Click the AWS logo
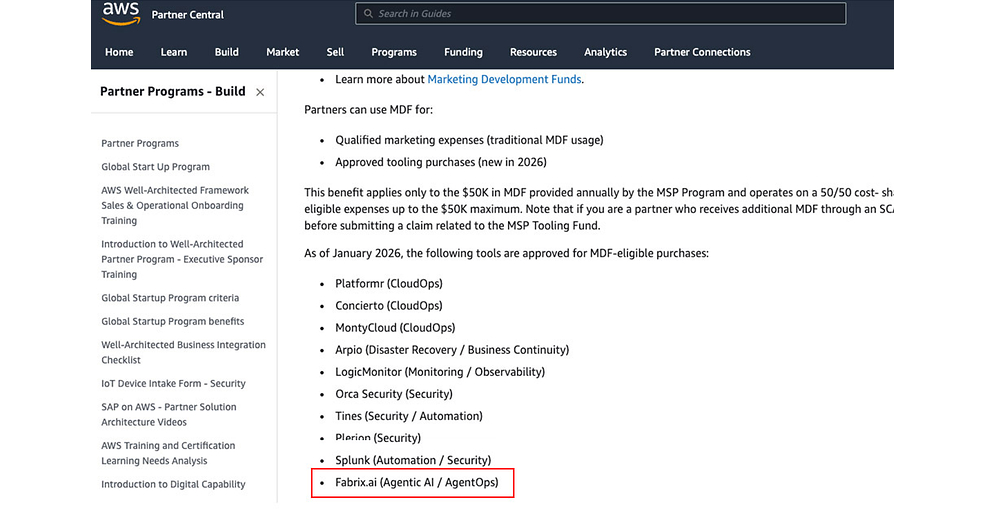The image size is (986, 516). [121, 13]
